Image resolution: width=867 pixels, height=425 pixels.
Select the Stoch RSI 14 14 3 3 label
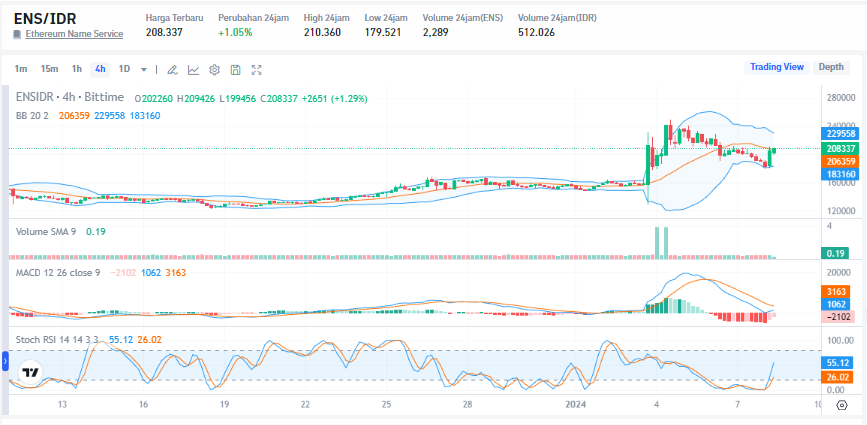[57, 339]
